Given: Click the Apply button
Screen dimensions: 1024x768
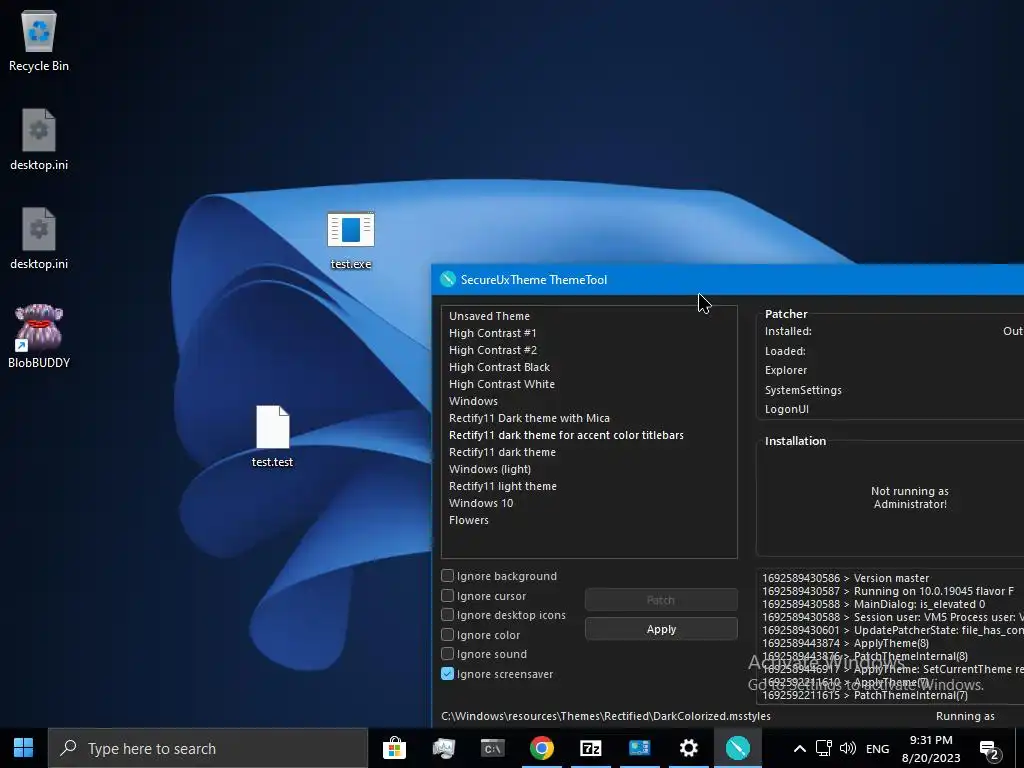Looking at the screenshot, I should pos(661,629).
